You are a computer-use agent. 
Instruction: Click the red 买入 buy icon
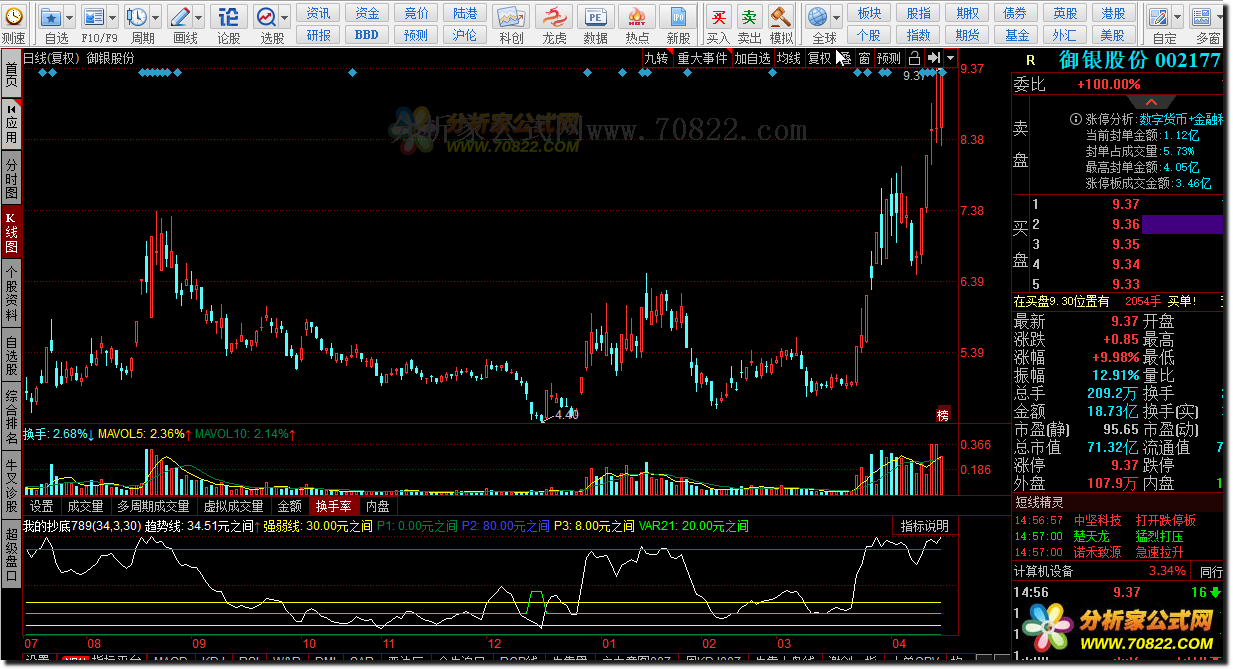tap(718, 17)
